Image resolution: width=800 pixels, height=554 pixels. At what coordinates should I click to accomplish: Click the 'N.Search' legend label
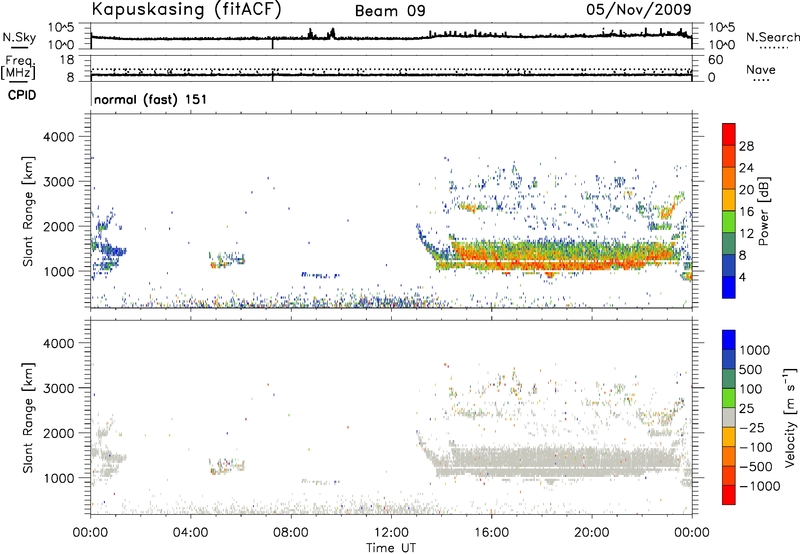[x=772, y=37]
